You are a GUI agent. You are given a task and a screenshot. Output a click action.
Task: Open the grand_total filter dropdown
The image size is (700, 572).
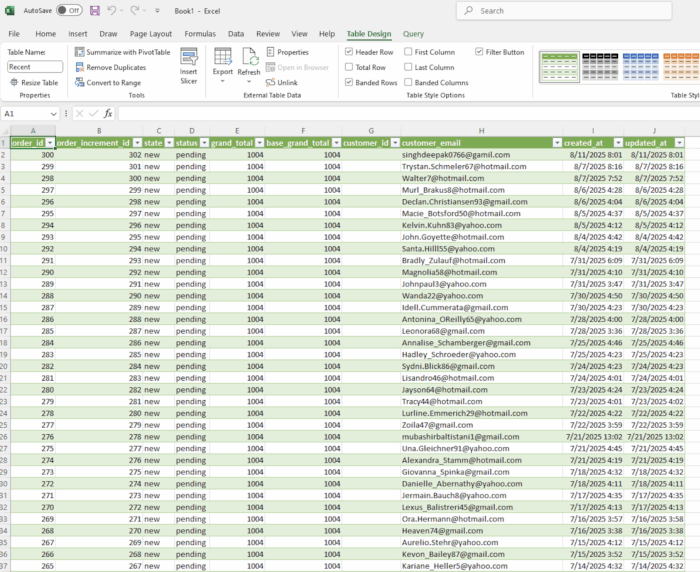pos(259,143)
